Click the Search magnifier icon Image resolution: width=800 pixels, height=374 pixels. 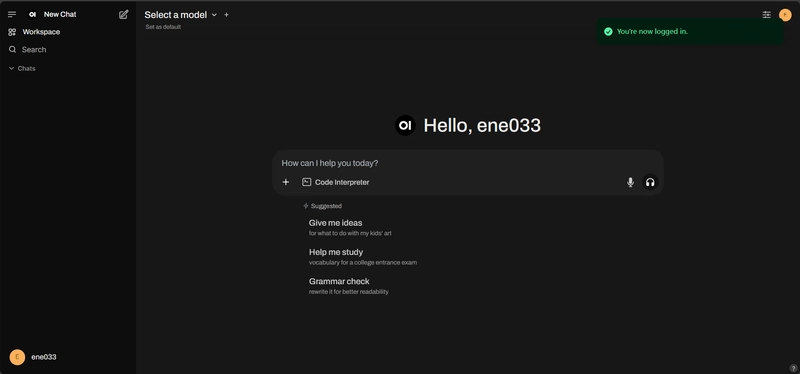[x=13, y=49]
